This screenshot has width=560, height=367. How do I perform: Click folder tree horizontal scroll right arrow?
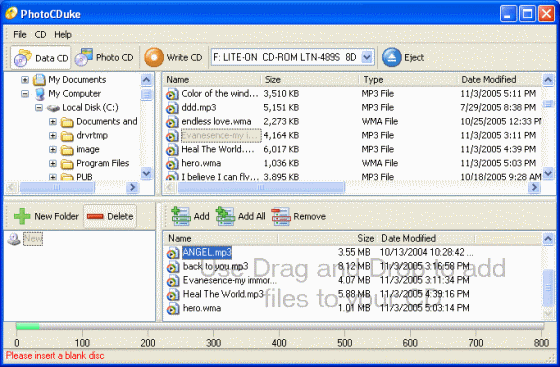click(x=132, y=187)
